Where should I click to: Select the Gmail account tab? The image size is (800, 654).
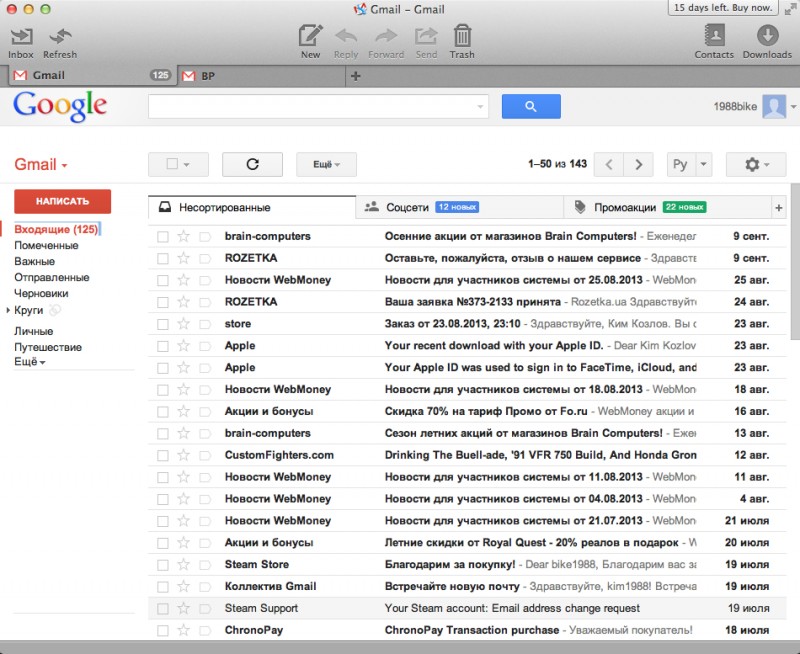(x=92, y=76)
